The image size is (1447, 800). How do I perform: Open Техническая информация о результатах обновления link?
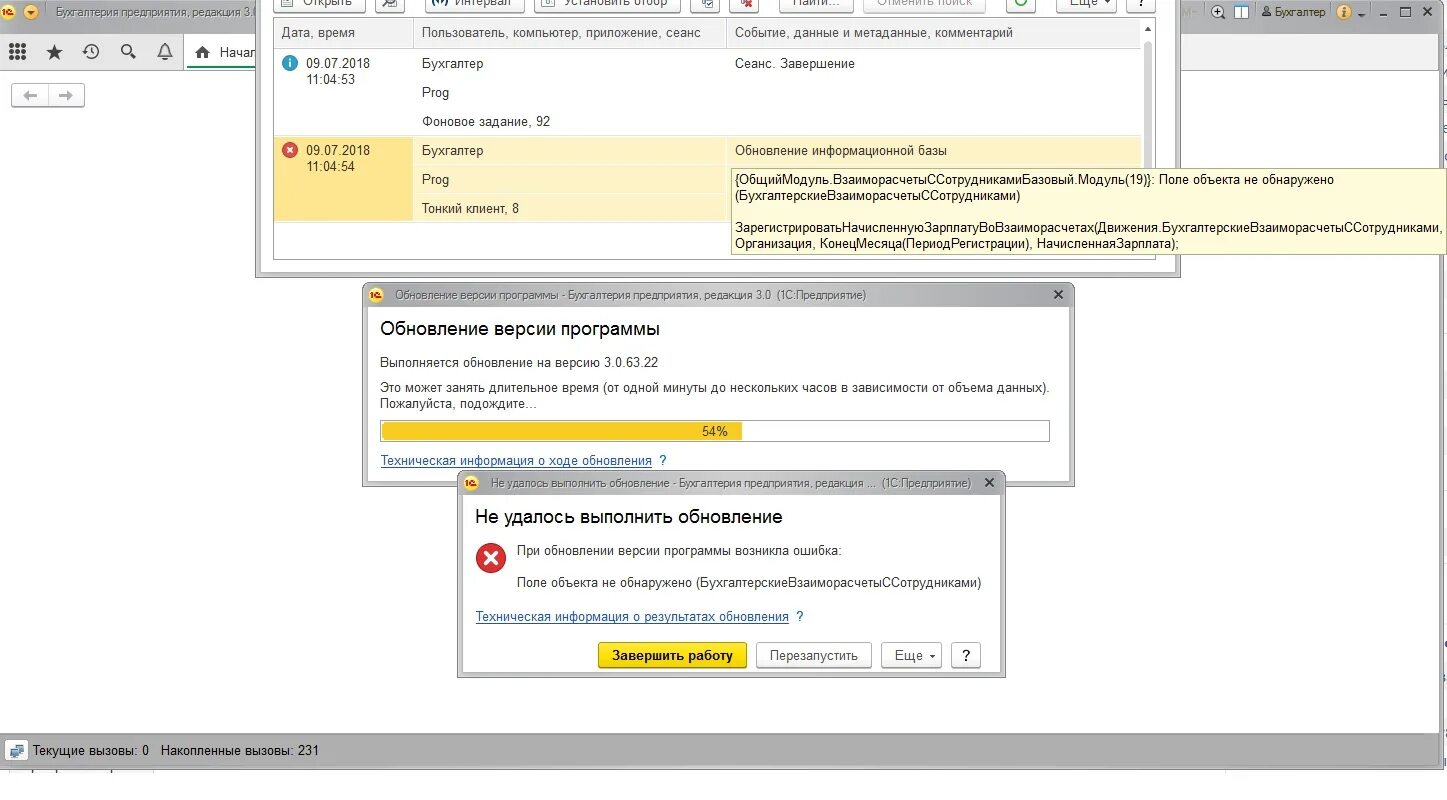point(632,616)
